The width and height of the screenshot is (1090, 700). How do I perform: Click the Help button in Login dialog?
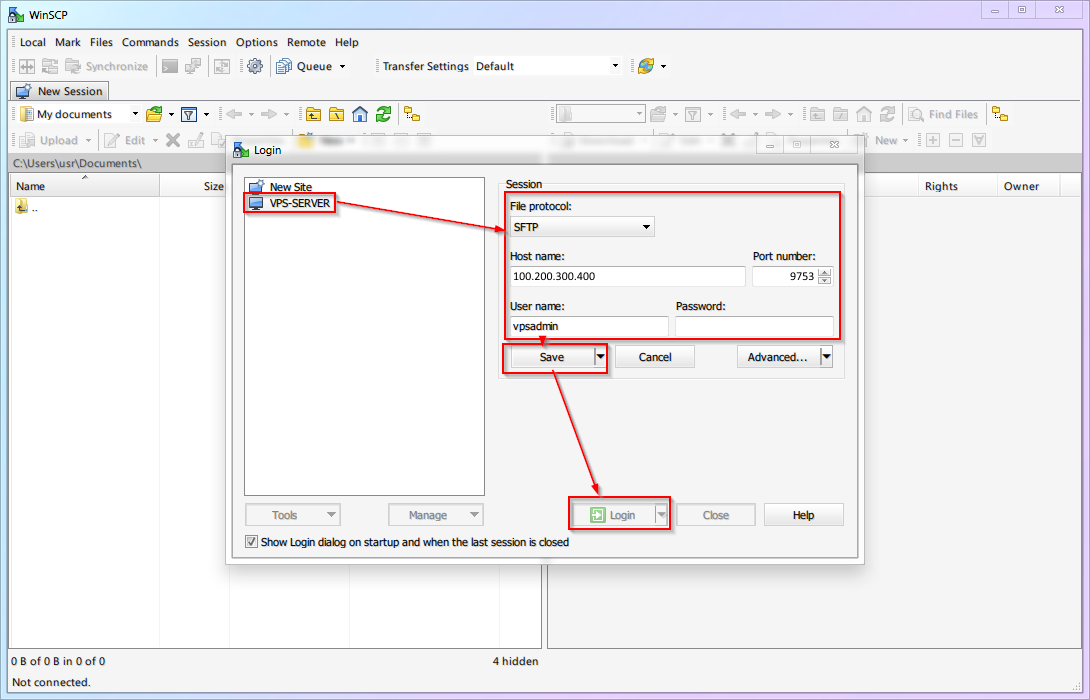coord(803,515)
